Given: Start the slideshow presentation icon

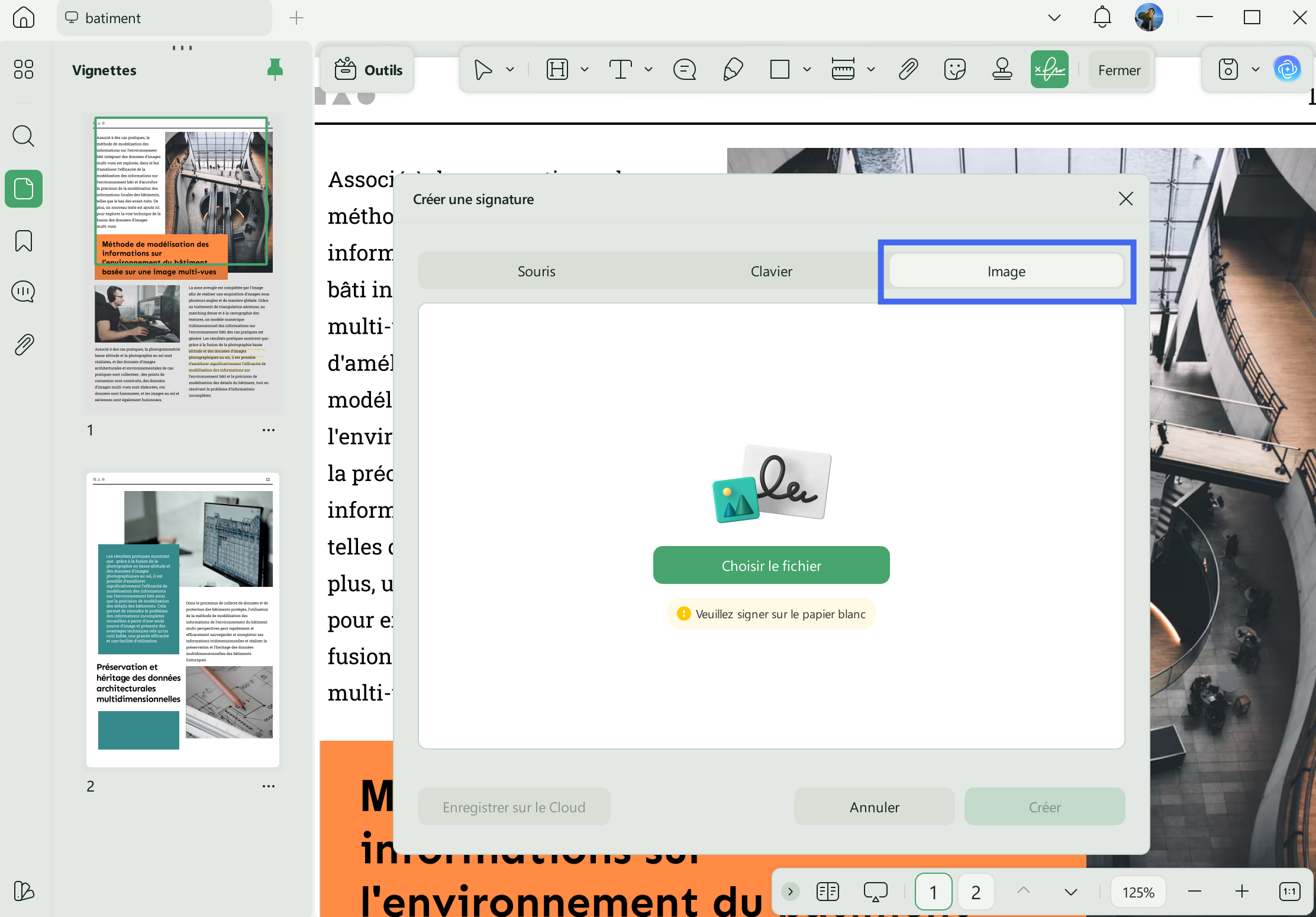Looking at the screenshot, I should 875,892.
